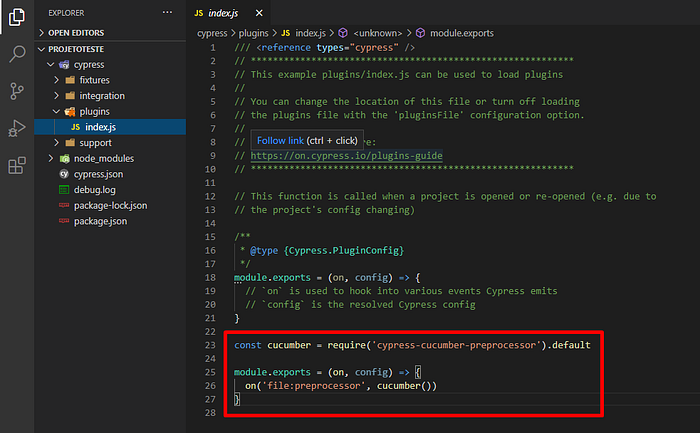Click 'cypress-cucumber-preprocessor' string on line 23
Viewport: 700px width, 433px height.
[x=456, y=345]
